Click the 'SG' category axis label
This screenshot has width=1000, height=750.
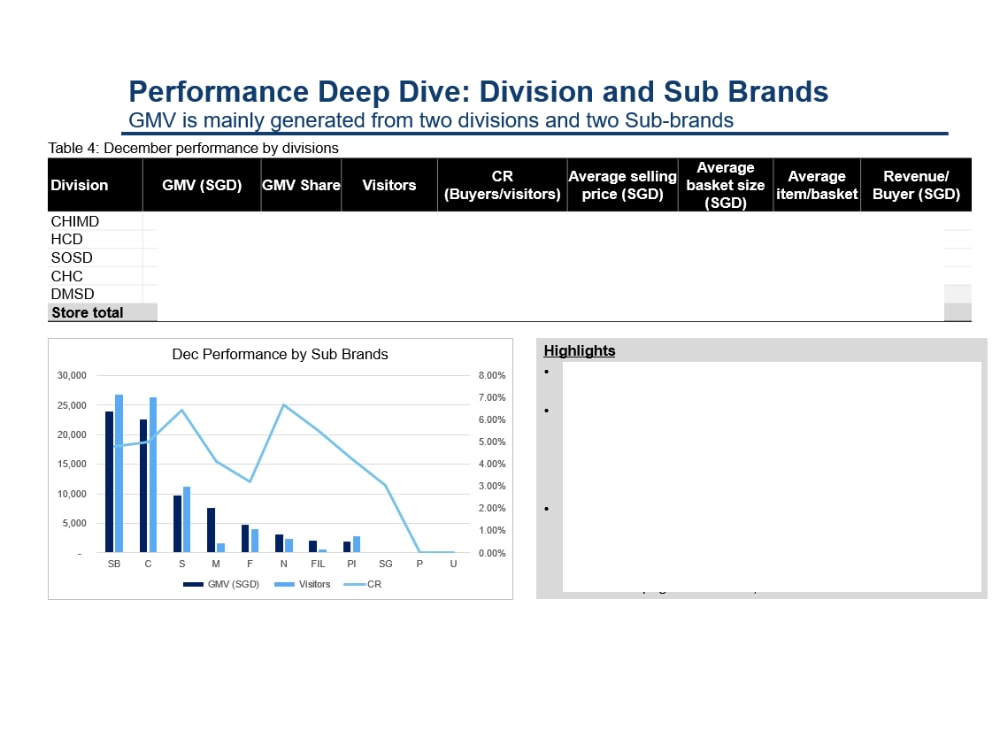385,564
